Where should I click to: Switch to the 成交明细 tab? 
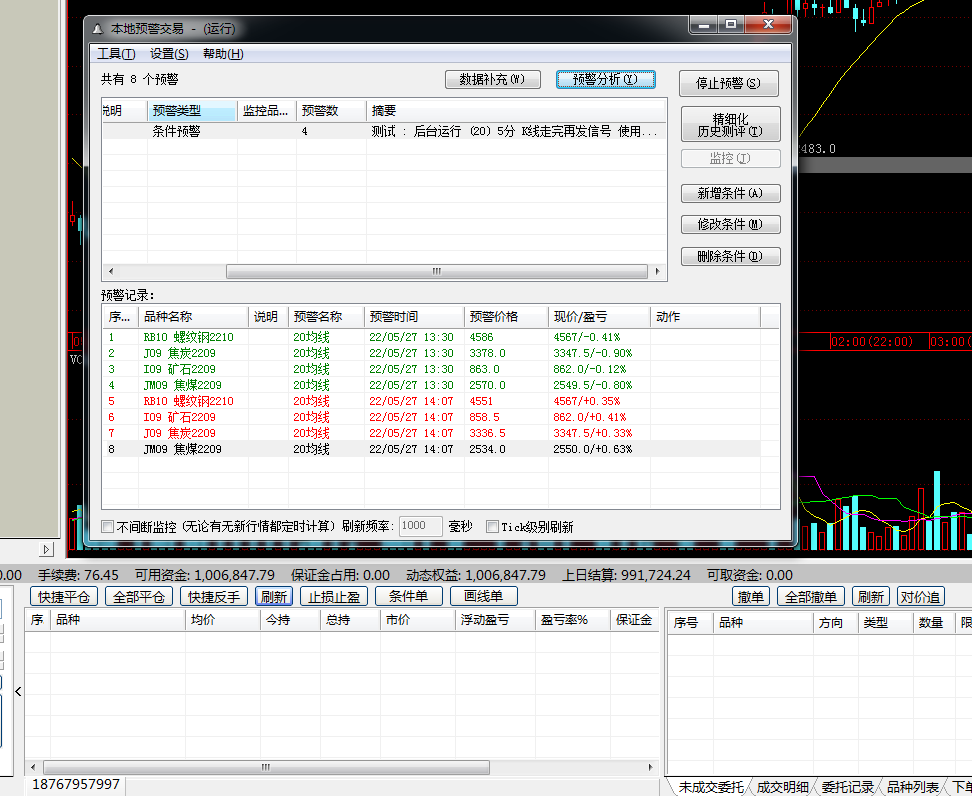[783, 787]
